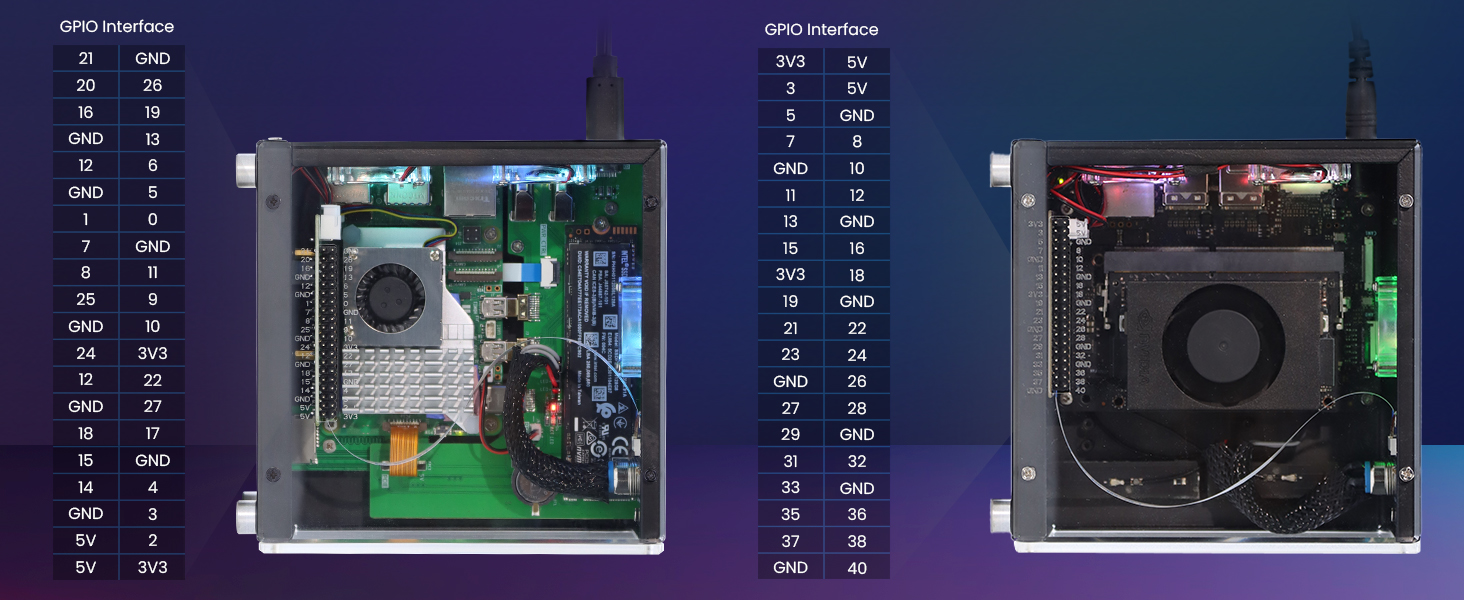Click the pin 35 cell
This screenshot has width=1464, height=600.
[791, 514]
